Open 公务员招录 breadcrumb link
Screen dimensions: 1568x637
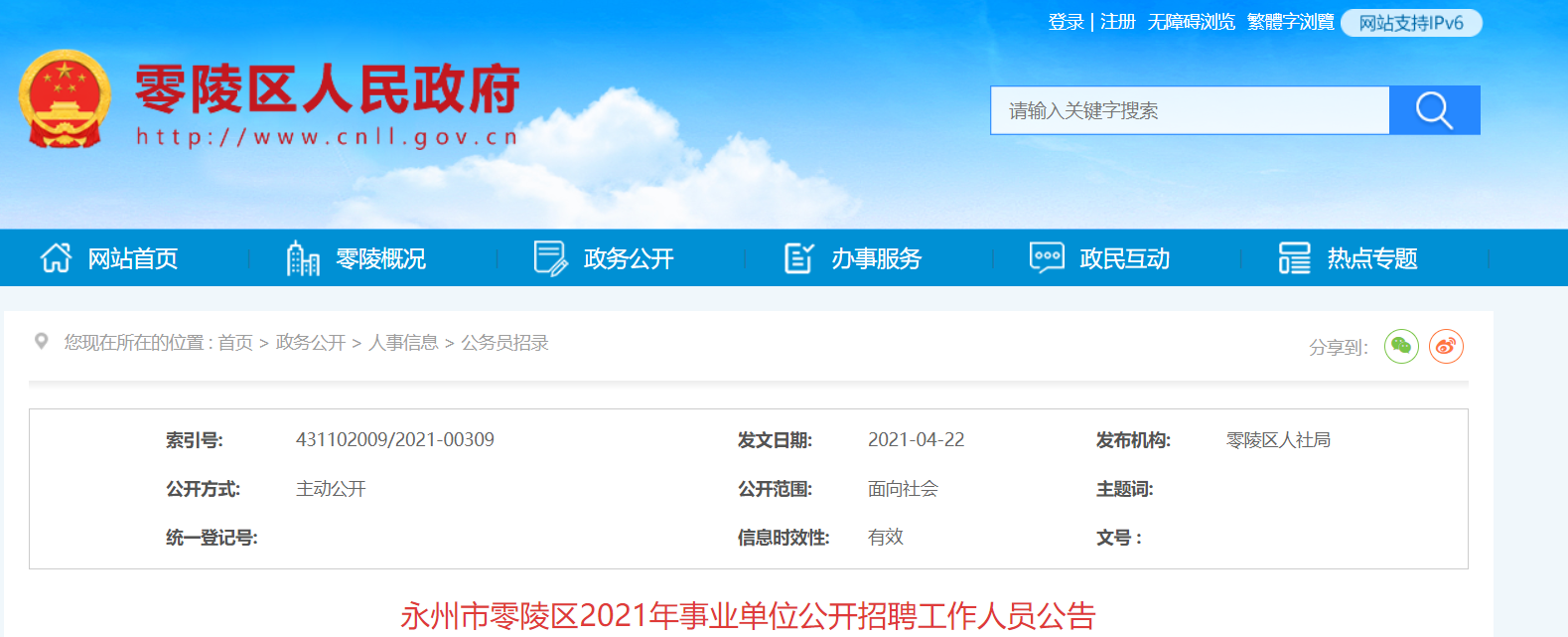click(504, 343)
